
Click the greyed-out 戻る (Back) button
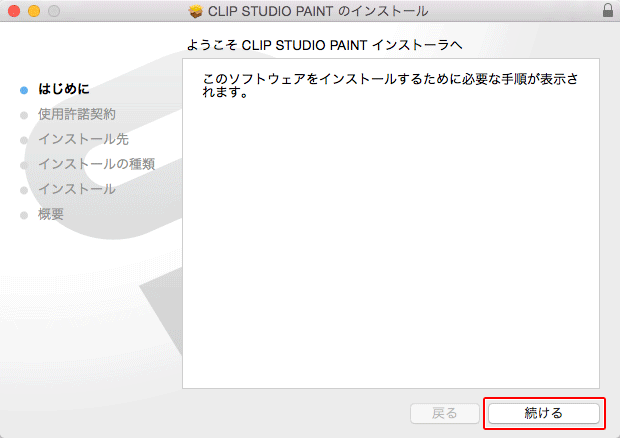click(x=444, y=413)
